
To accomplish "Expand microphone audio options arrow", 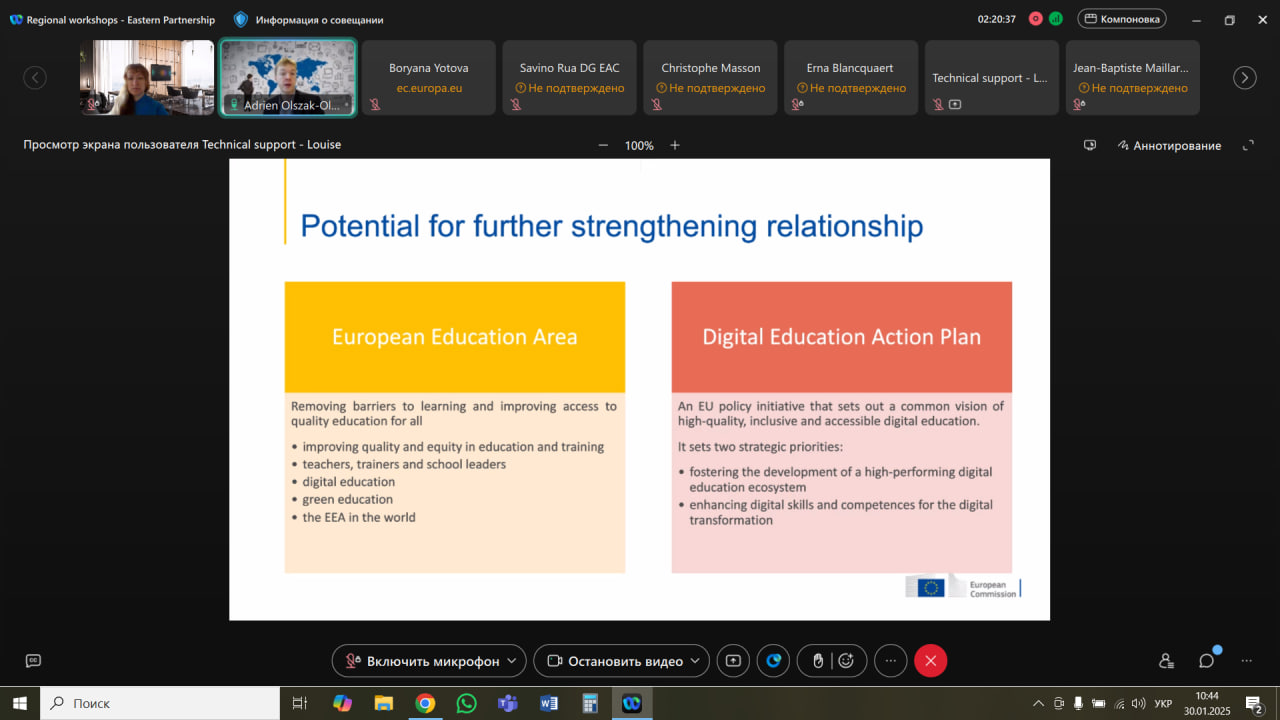I will [513, 661].
